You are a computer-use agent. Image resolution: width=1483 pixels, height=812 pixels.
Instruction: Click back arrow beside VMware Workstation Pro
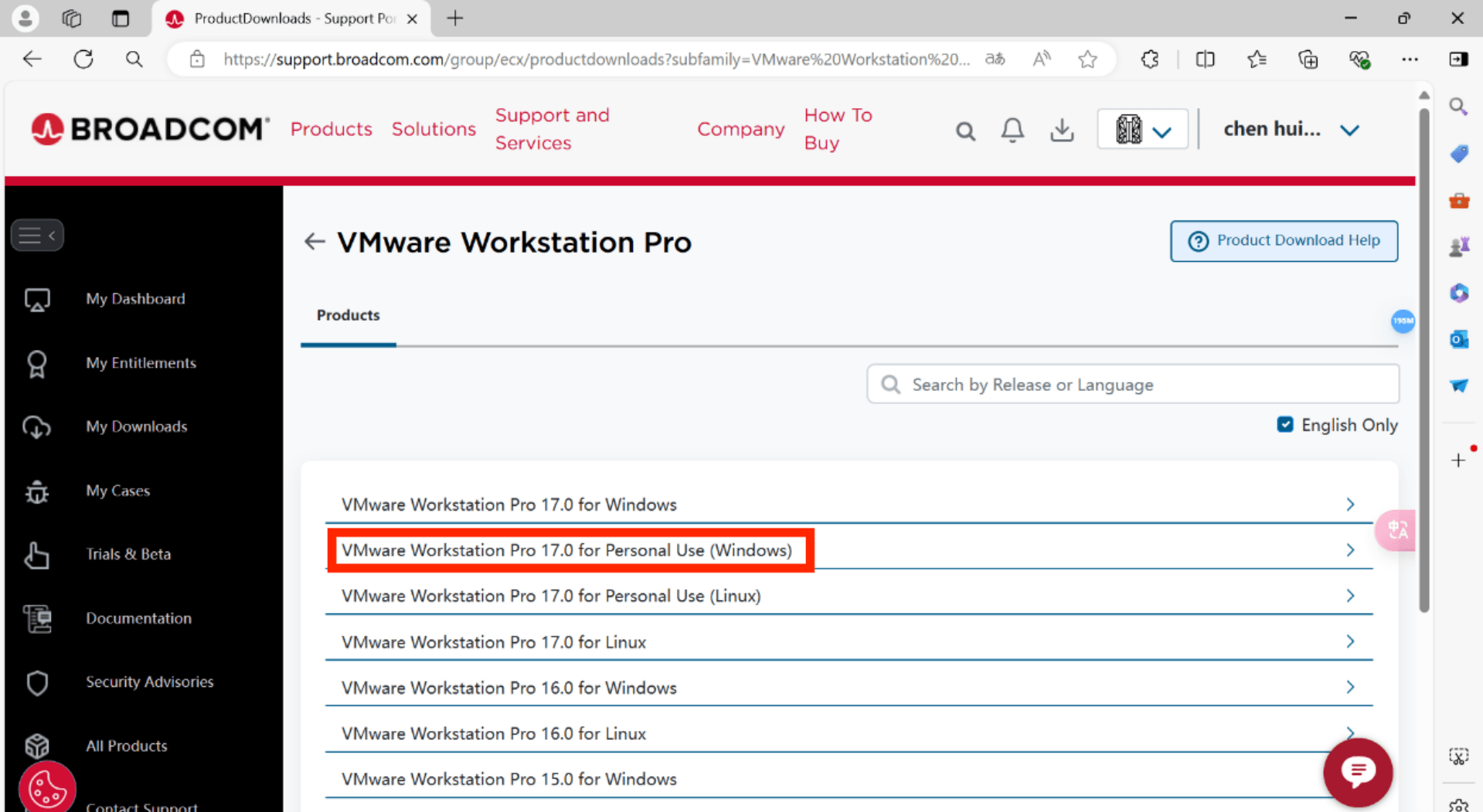click(314, 242)
